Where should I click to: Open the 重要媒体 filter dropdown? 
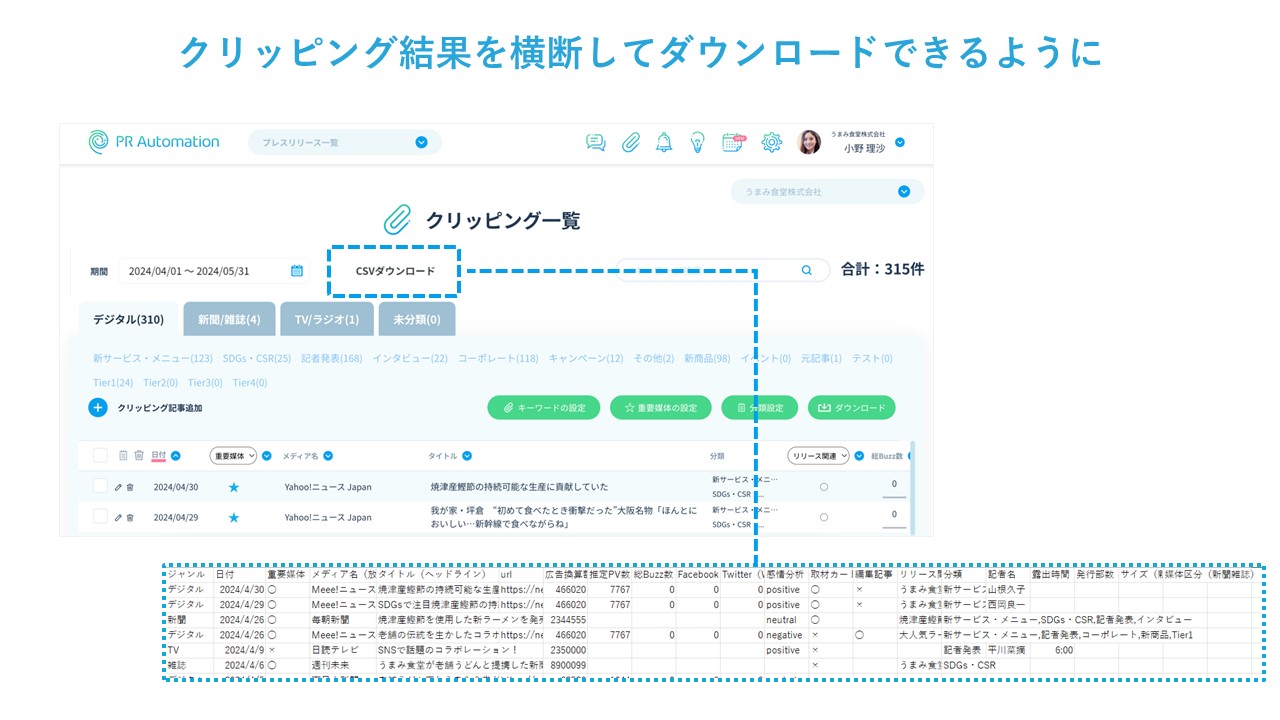(x=233, y=456)
